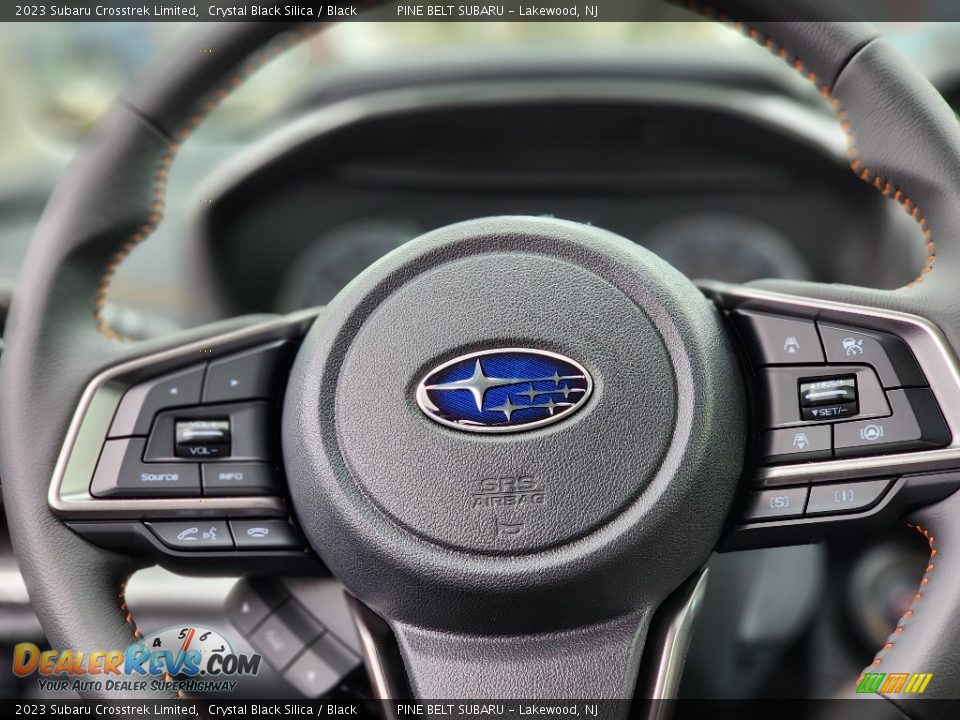Decrease following distance with the lower car-and-lanes button
The height and width of the screenshot is (720, 960).
pos(799,440)
